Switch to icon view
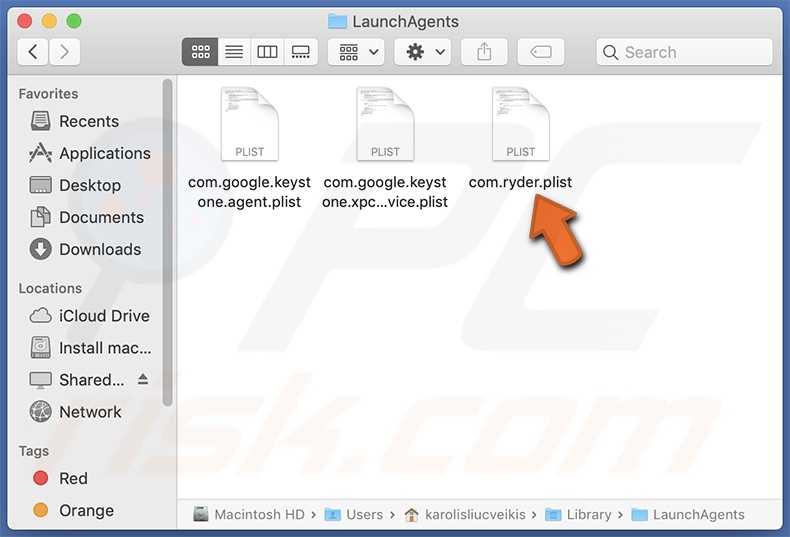The width and height of the screenshot is (790, 537). pos(200,52)
